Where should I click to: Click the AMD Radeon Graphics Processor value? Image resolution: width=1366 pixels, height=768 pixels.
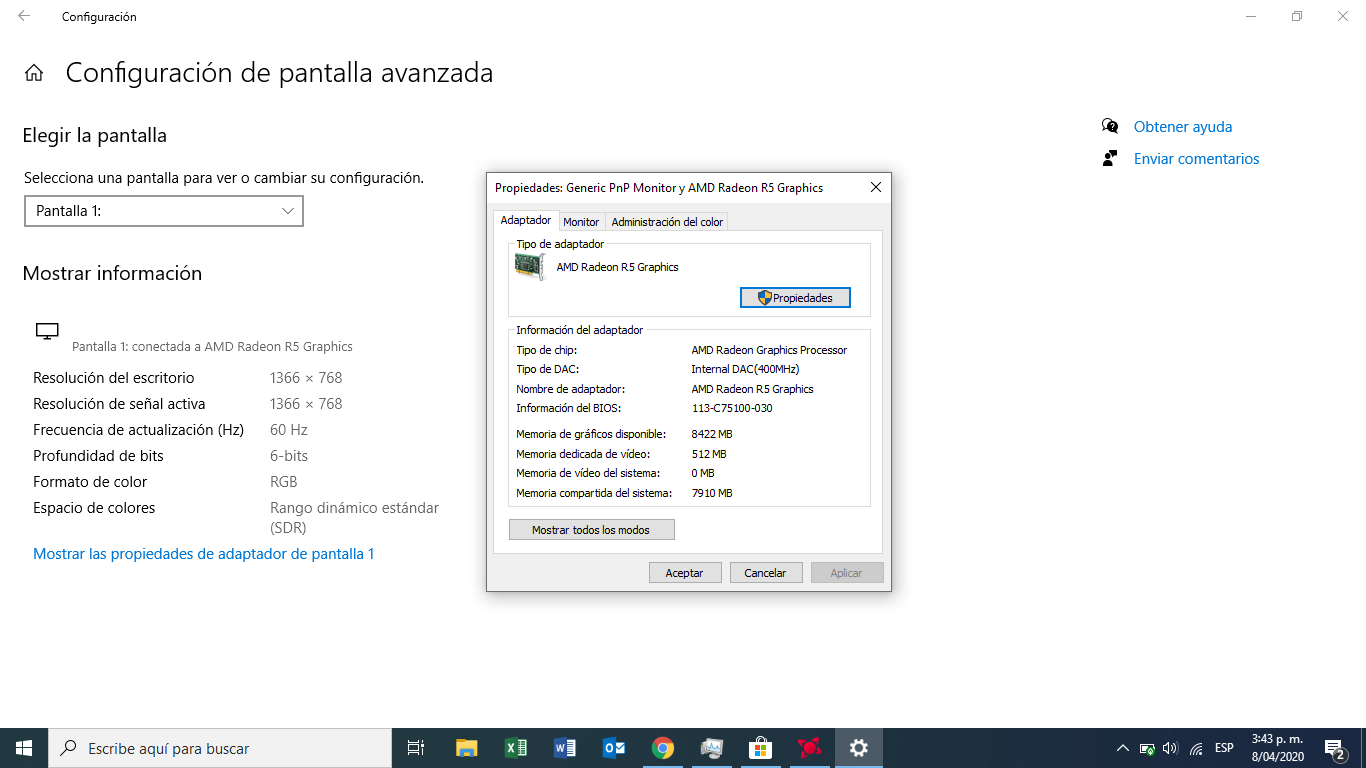(769, 350)
